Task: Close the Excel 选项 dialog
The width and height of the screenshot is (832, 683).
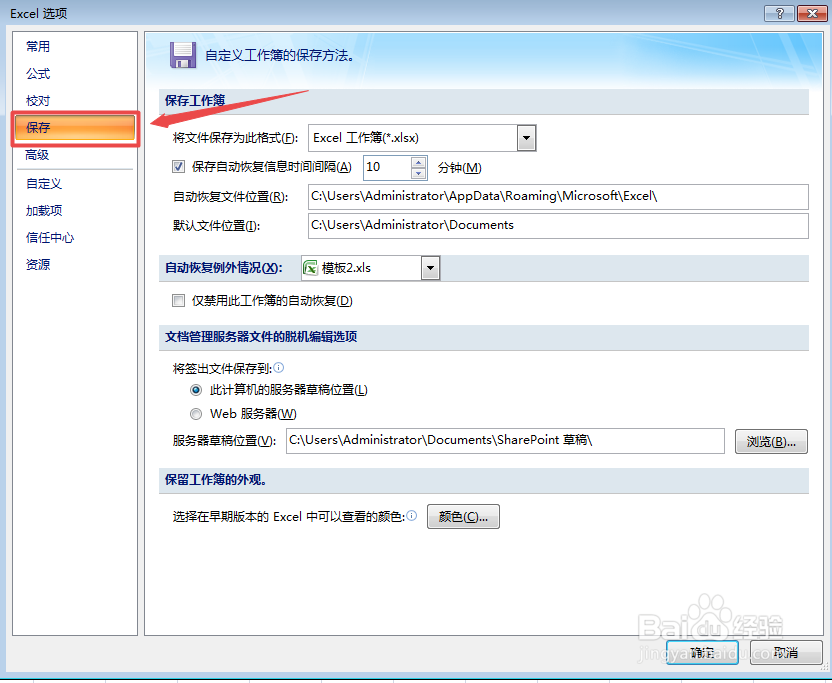Action: tap(812, 13)
